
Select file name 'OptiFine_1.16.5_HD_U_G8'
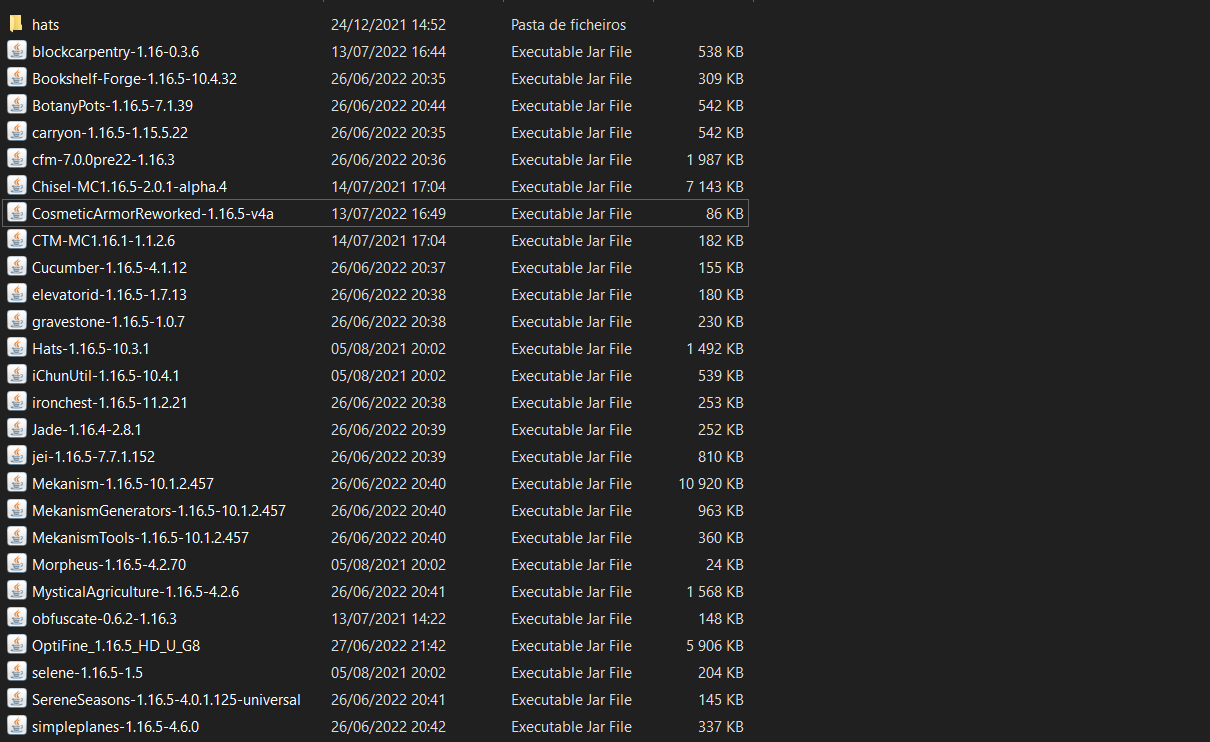pyautogui.click(x=116, y=645)
